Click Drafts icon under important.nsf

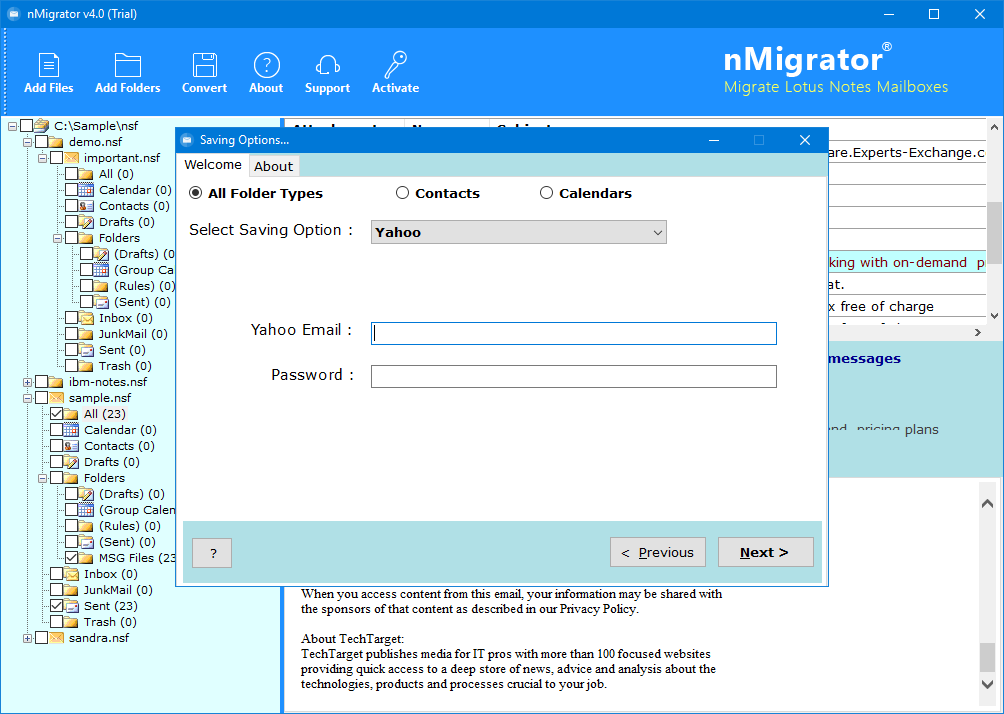coord(86,222)
